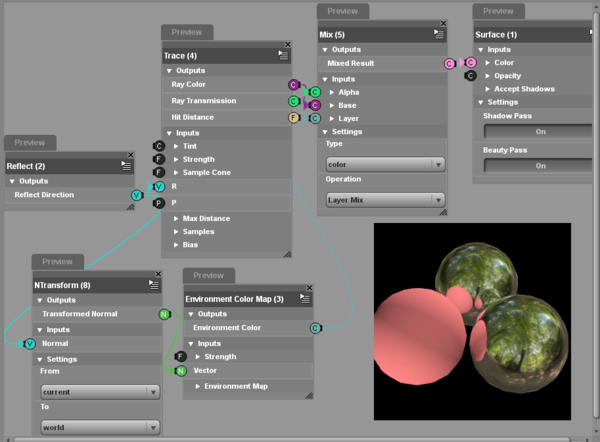Open the NTransform From current dropdown
Screen dimensions: 600x442
tap(100, 392)
